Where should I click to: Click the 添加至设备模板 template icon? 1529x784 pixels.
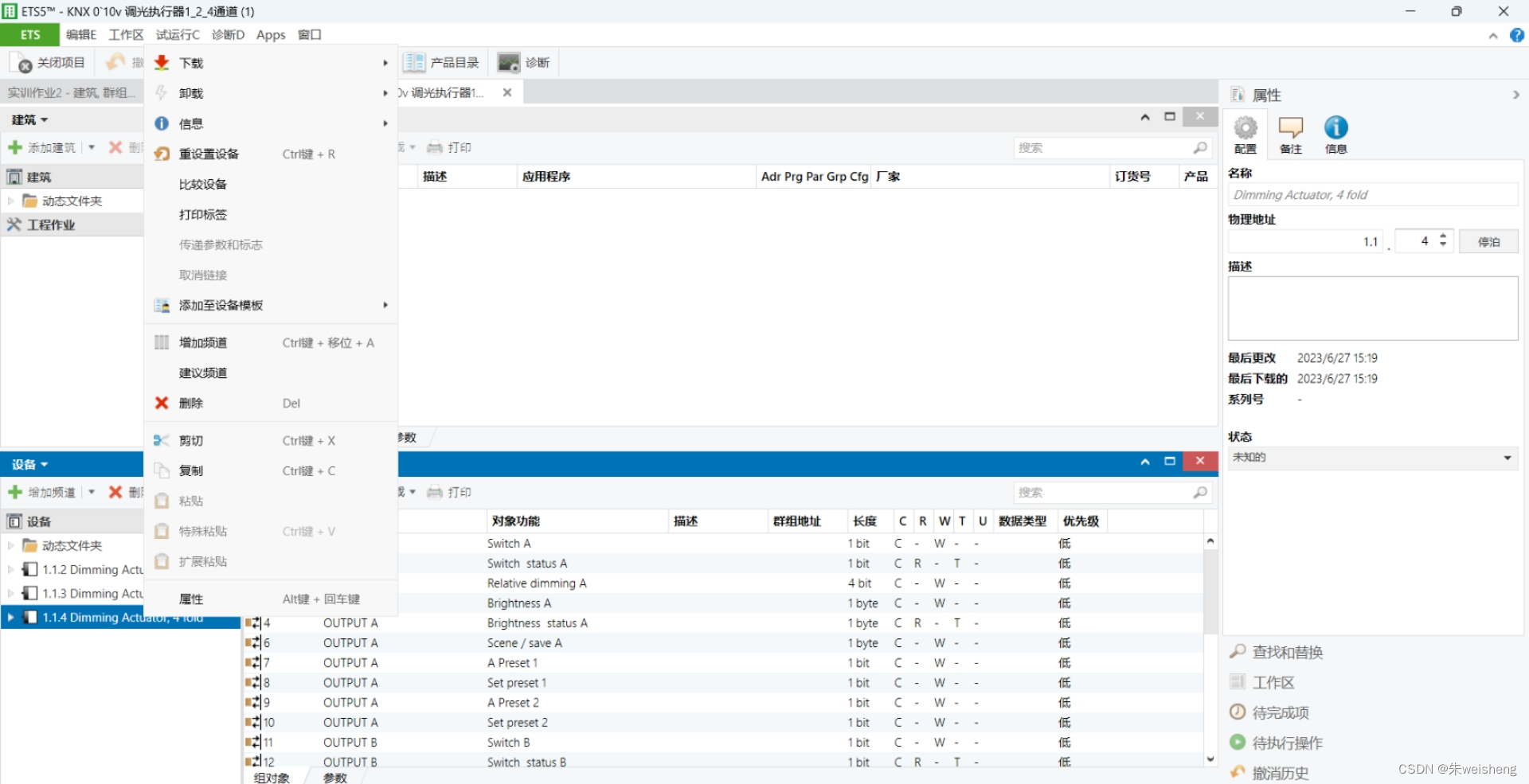162,305
